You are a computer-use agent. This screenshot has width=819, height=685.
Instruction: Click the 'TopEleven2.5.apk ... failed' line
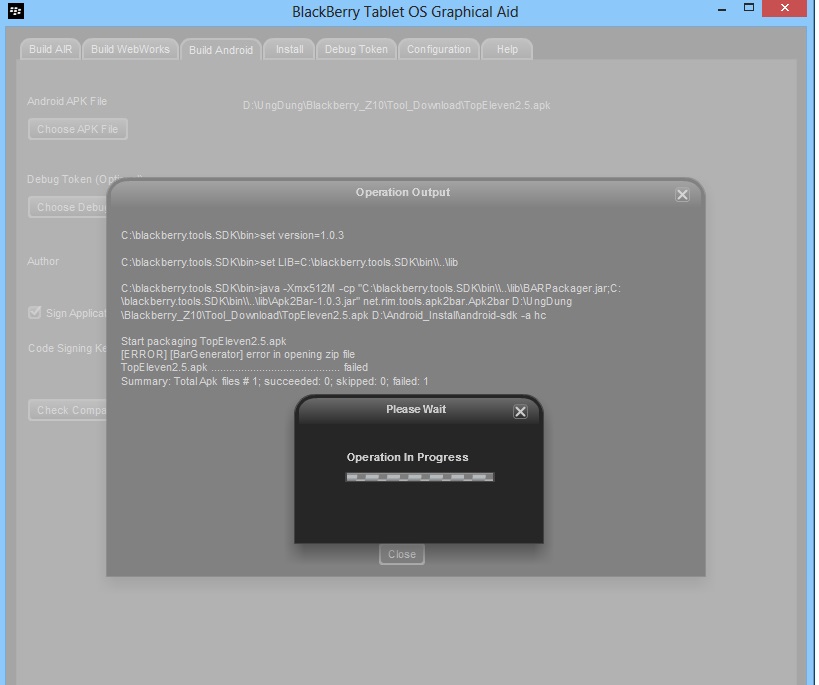[x=244, y=367]
